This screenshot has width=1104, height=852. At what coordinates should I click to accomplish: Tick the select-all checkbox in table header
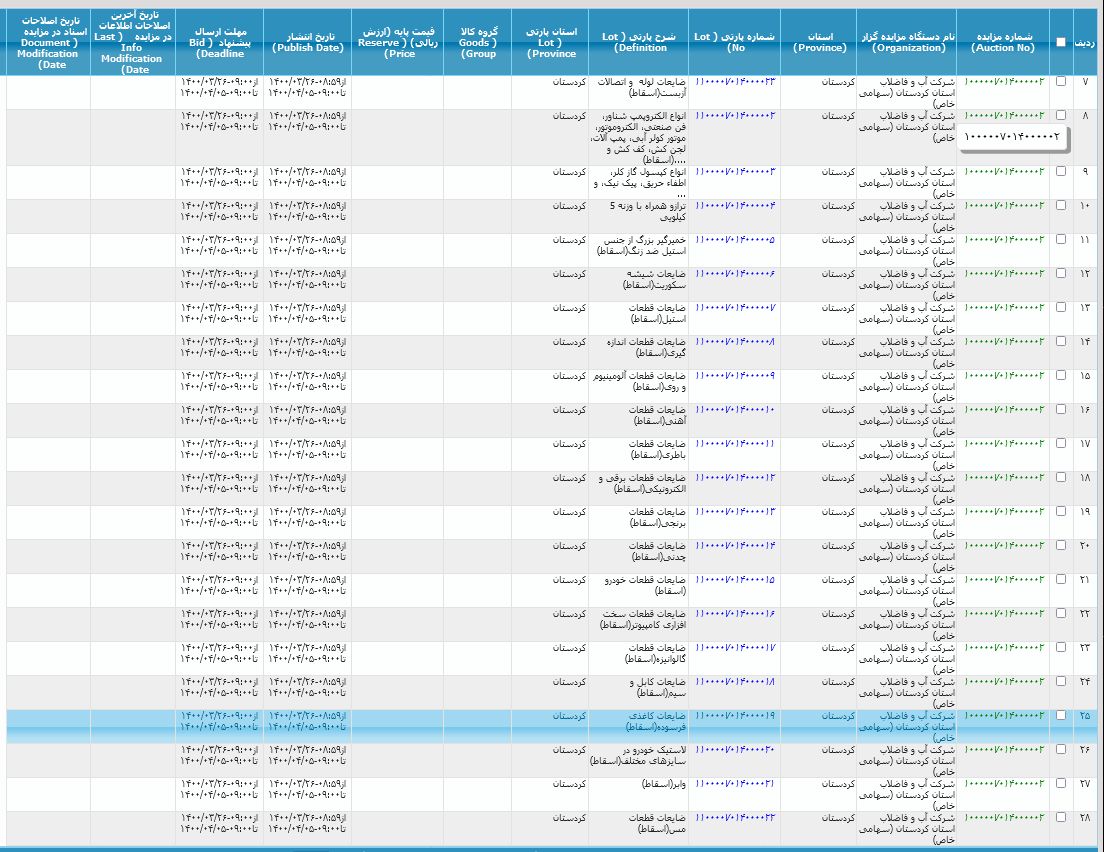pyautogui.click(x=1060, y=42)
